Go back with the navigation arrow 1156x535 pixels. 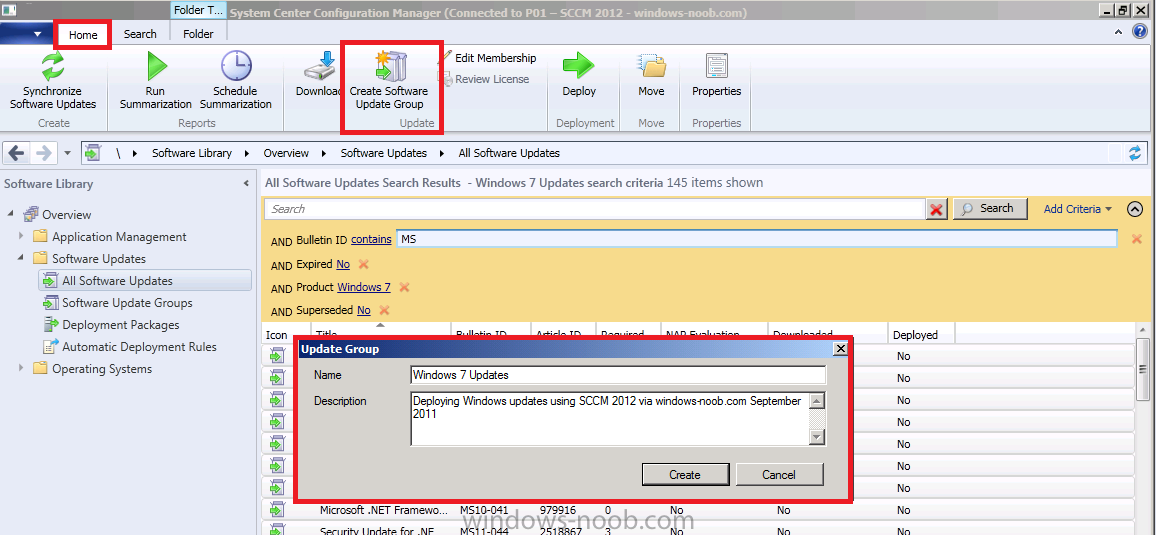(16, 153)
